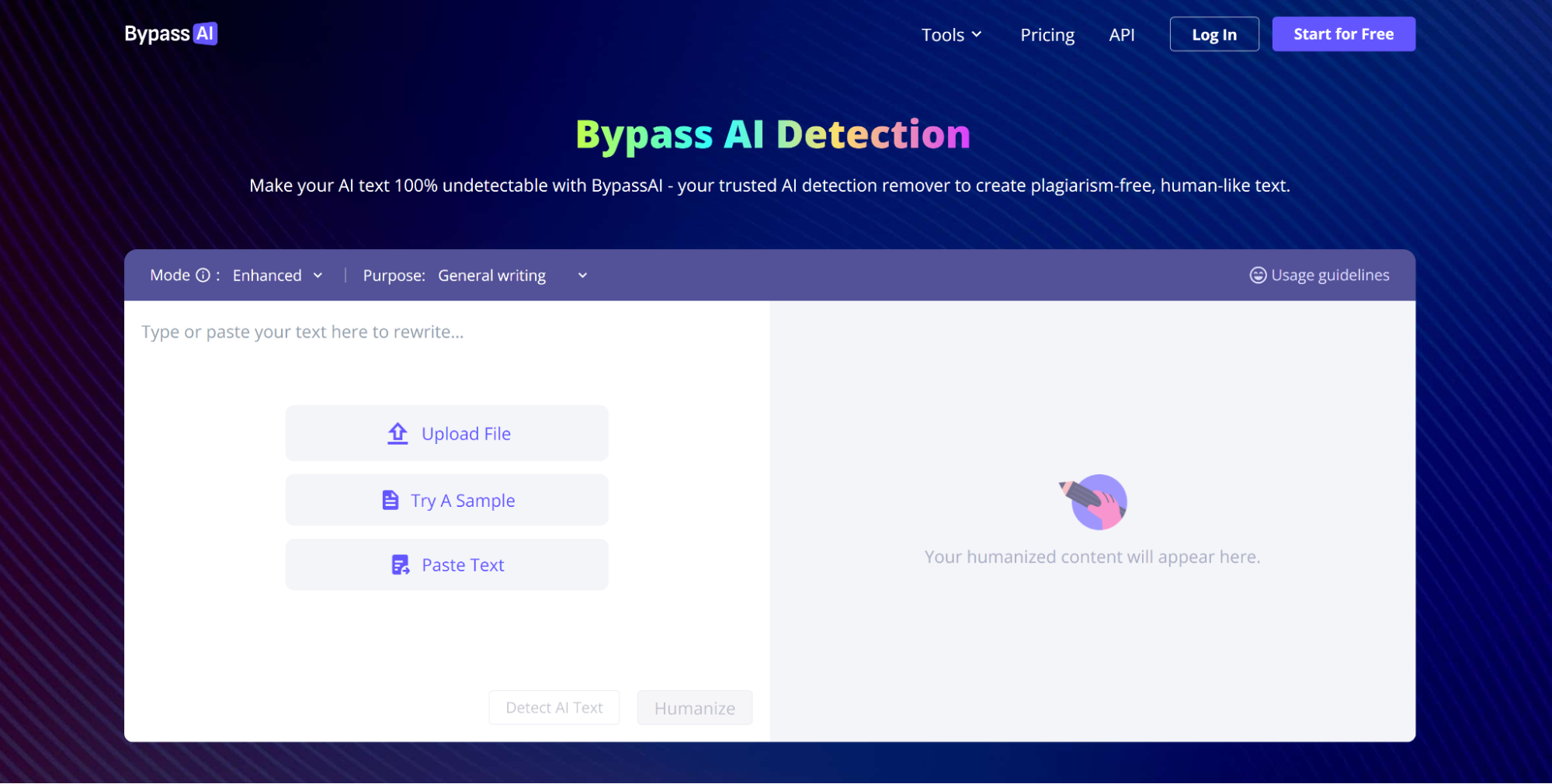Open the API menu item
Image resolution: width=1552 pixels, height=784 pixels.
[x=1122, y=35]
